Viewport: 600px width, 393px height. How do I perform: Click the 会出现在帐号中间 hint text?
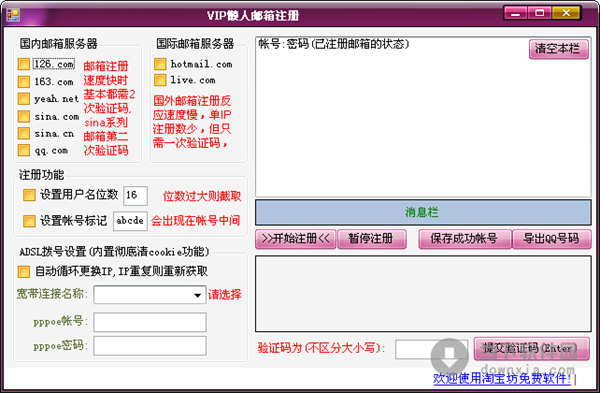click(196, 221)
